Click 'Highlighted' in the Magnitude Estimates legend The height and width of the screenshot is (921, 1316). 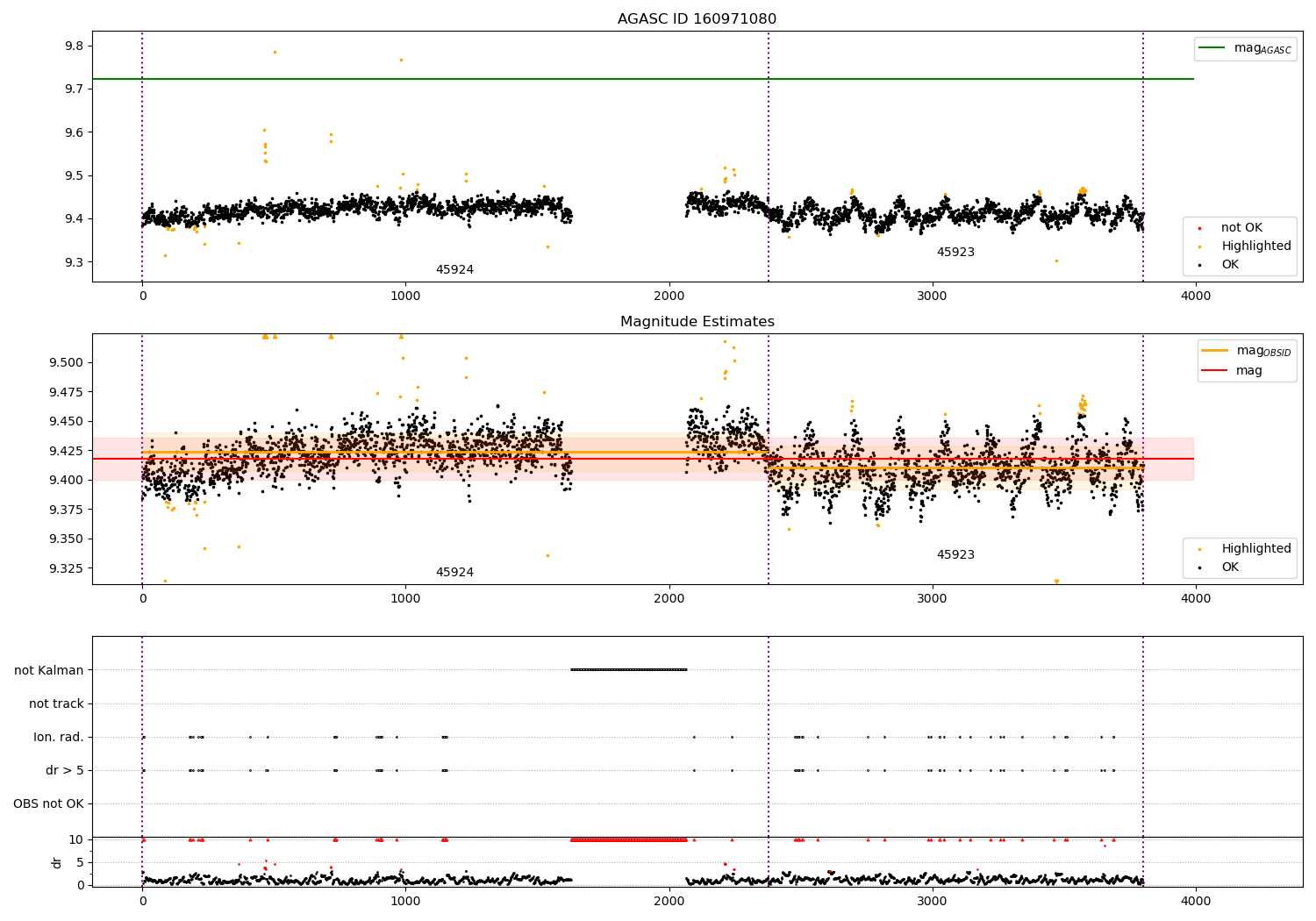point(1256,549)
